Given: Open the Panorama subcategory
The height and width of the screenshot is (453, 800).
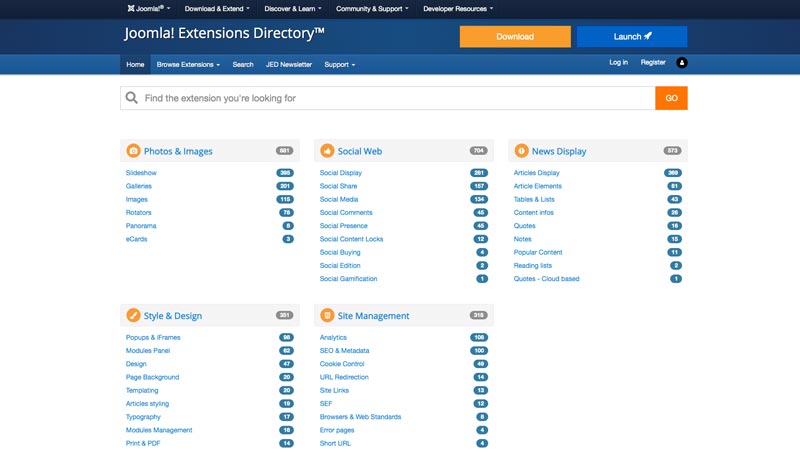Looking at the screenshot, I should pyautogui.click(x=141, y=226).
